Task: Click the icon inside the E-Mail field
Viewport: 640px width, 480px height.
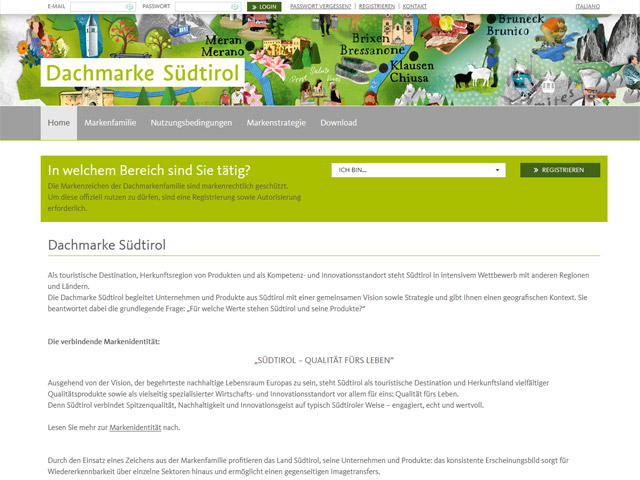Action: pos(130,7)
